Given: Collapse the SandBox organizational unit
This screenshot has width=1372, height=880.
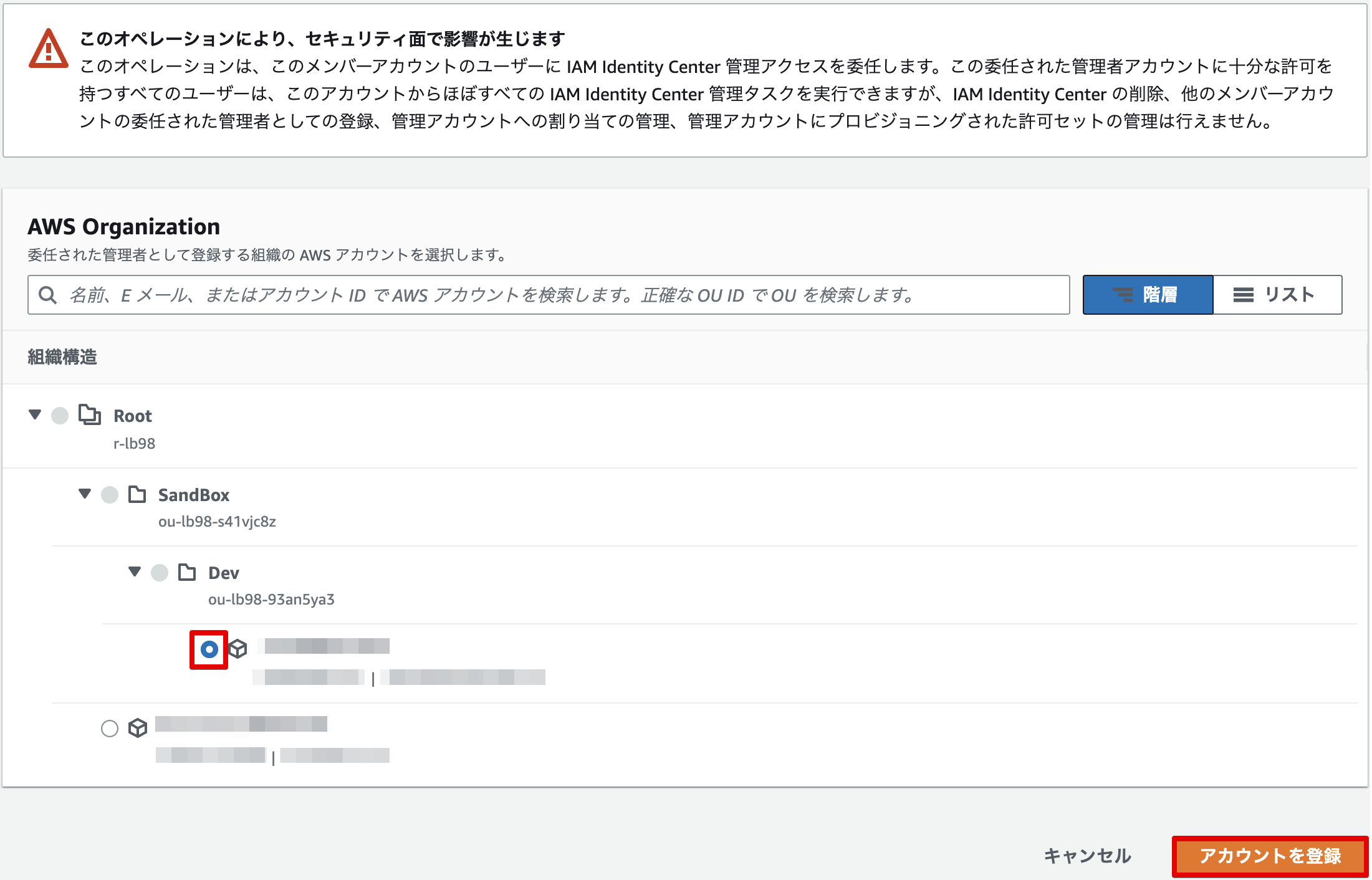Looking at the screenshot, I should [85, 494].
